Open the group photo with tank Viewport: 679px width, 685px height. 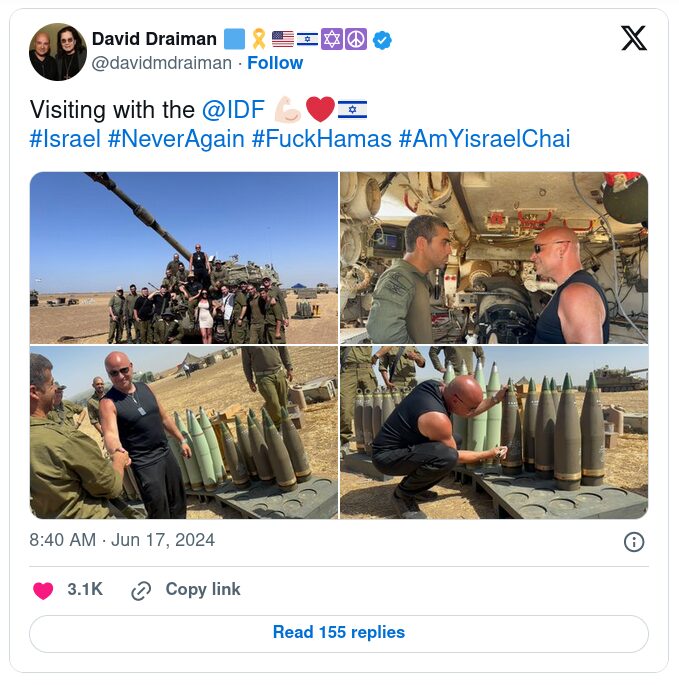(x=184, y=258)
